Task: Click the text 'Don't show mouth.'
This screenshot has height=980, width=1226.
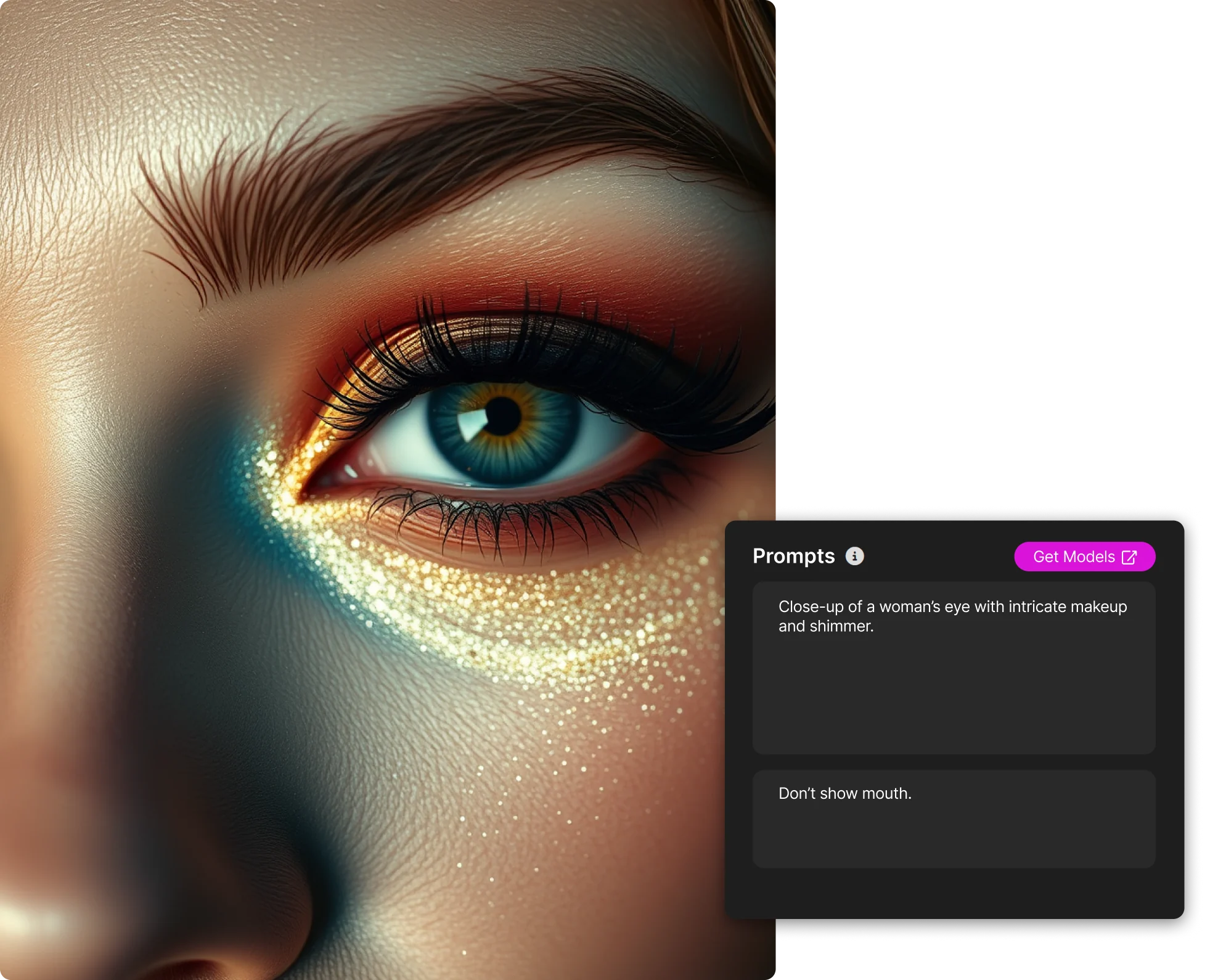Action: (844, 793)
